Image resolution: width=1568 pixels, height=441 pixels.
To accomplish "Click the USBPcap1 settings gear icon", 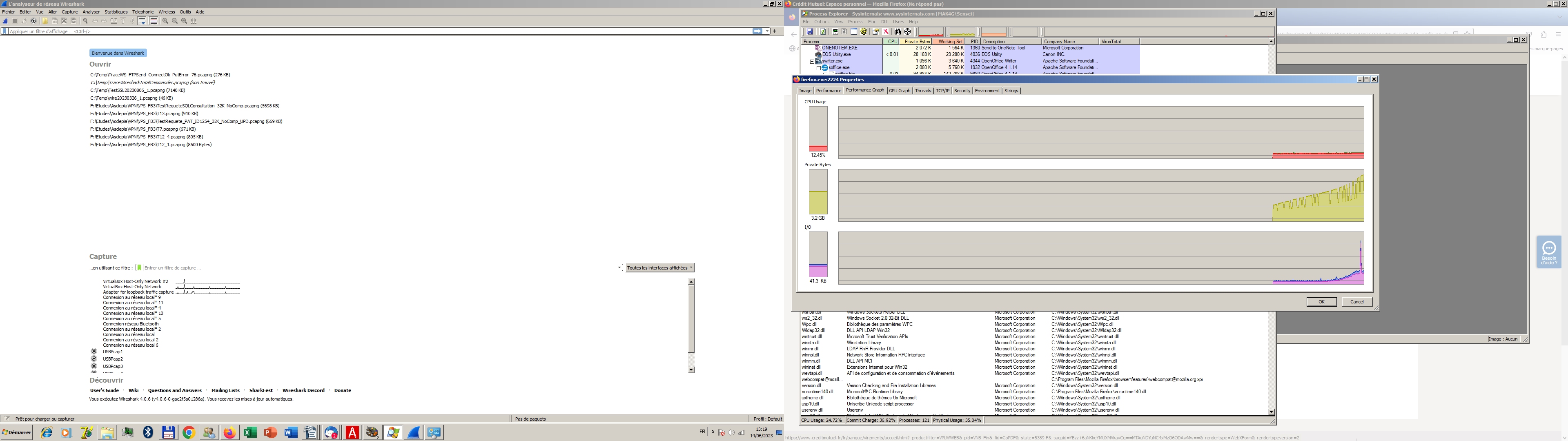I will point(94,351).
